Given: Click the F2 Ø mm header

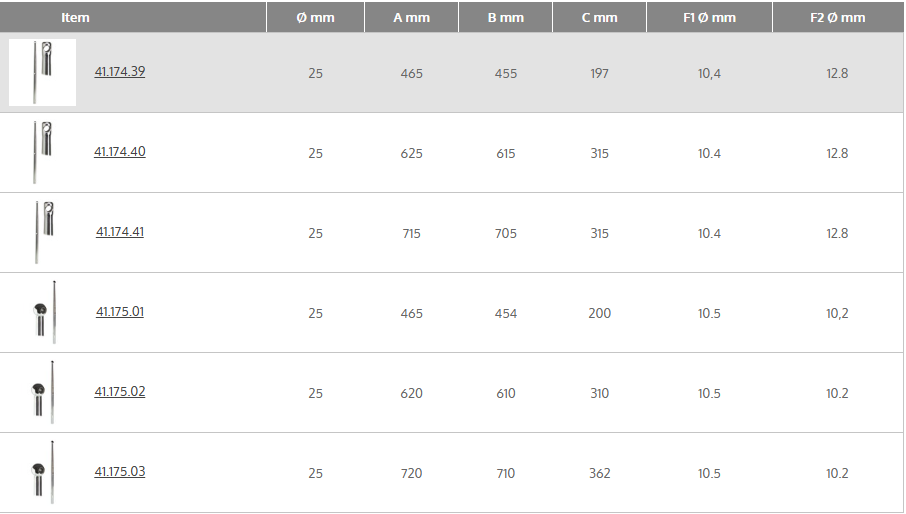Looking at the screenshot, I should point(838,18).
